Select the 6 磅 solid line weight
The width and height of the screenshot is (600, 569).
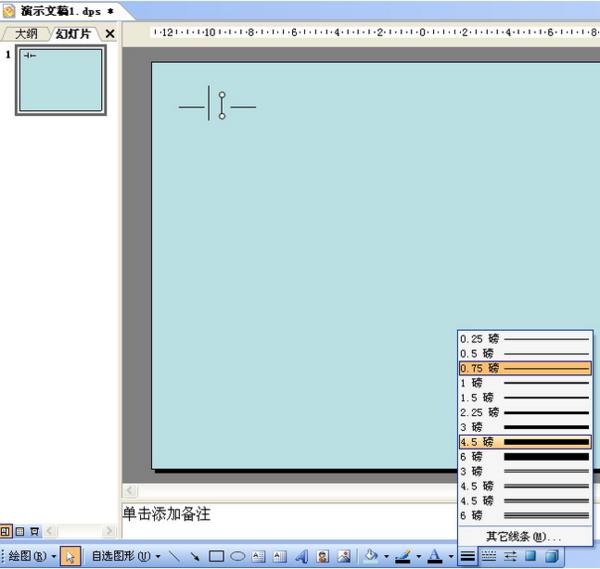[525, 457]
